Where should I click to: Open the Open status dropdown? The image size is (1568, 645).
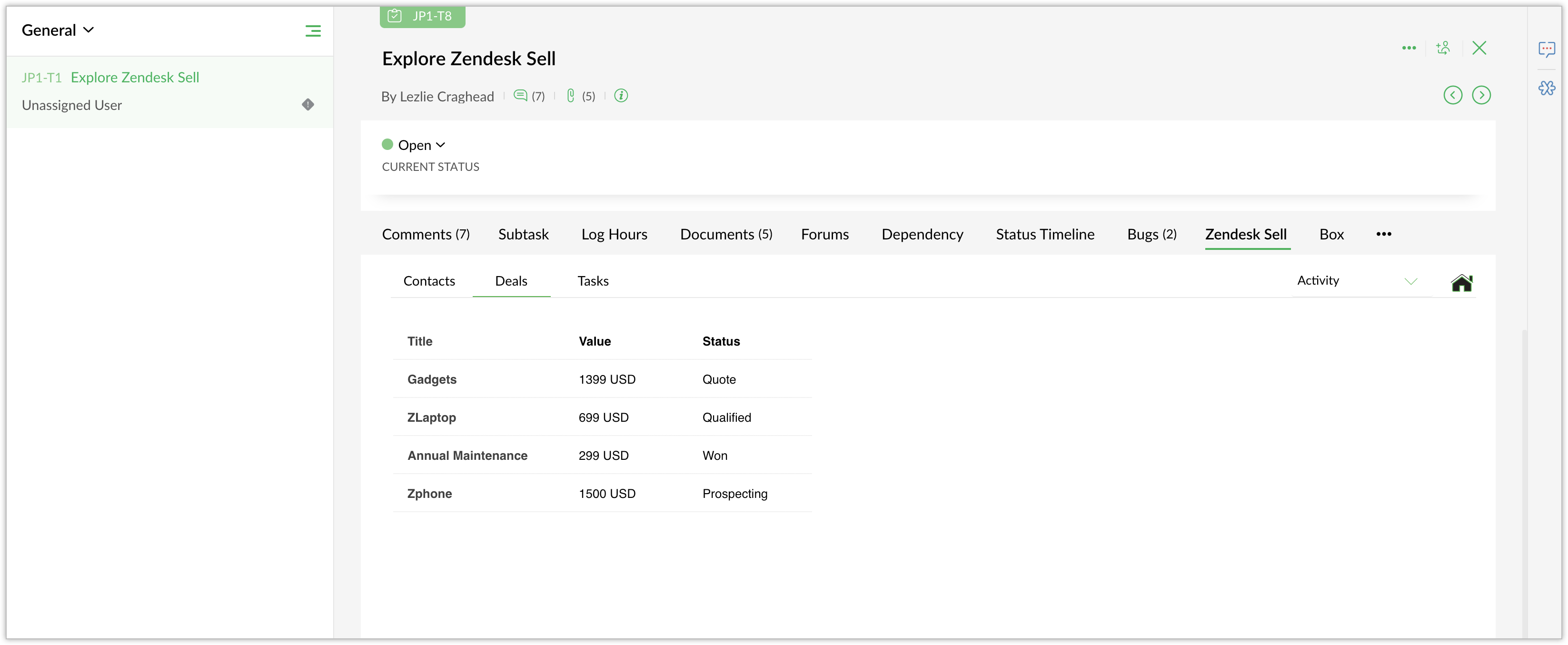point(414,145)
